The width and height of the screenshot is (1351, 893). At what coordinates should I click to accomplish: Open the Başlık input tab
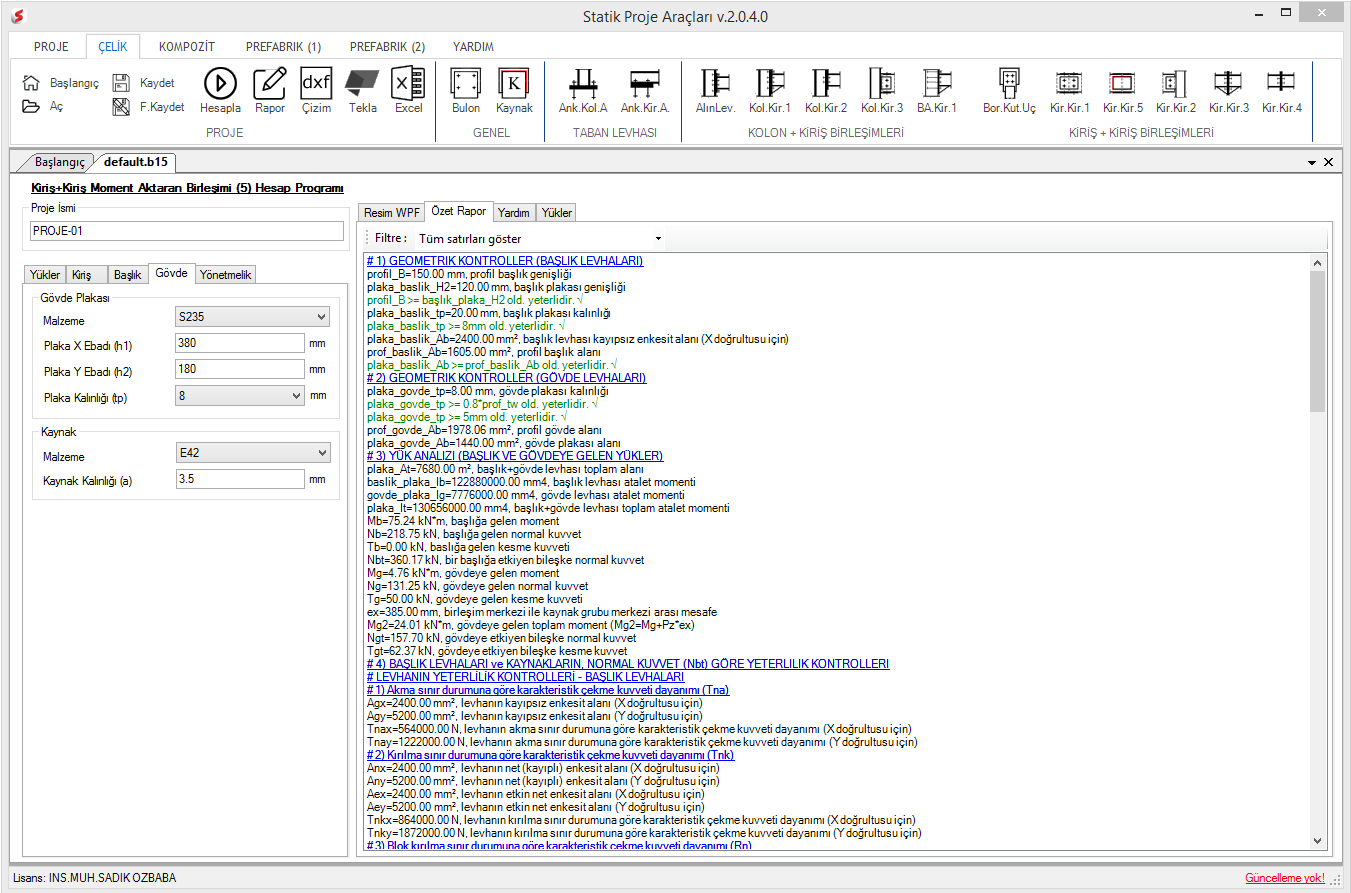tap(127, 274)
